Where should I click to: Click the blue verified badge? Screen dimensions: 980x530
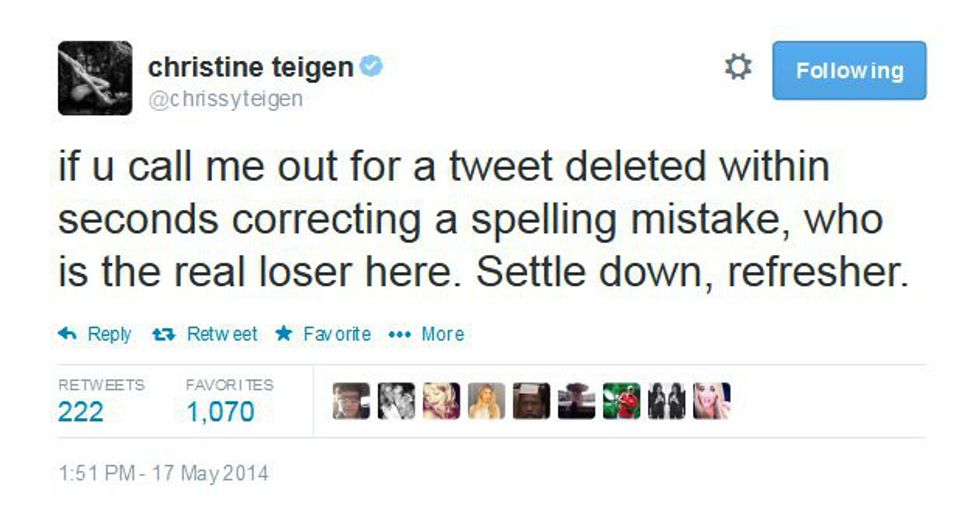click(x=371, y=67)
